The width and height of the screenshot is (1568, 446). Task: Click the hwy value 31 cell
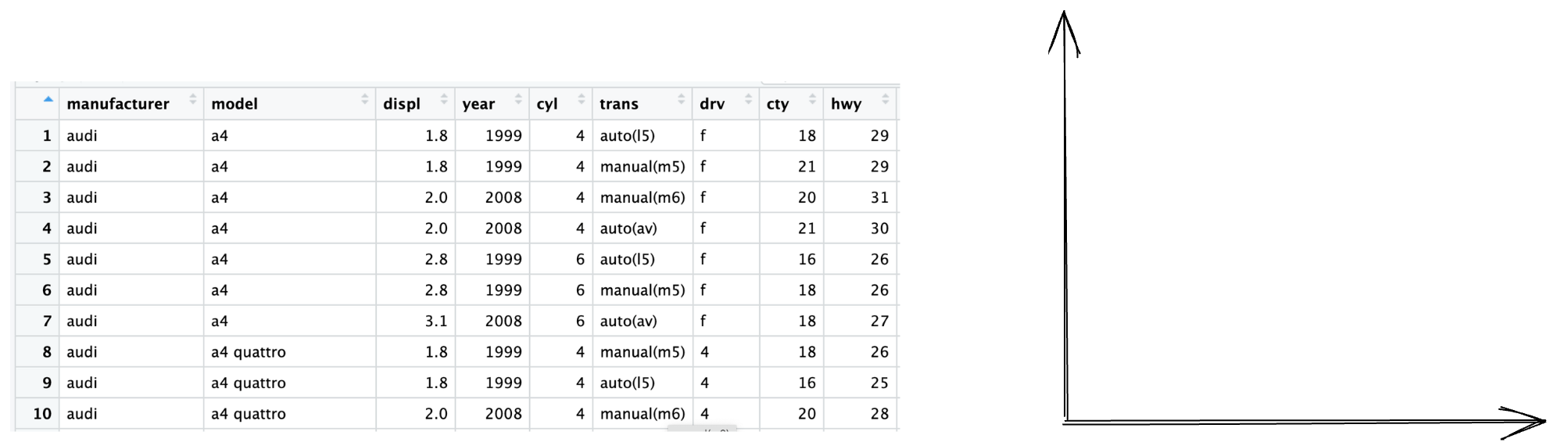[879, 197]
